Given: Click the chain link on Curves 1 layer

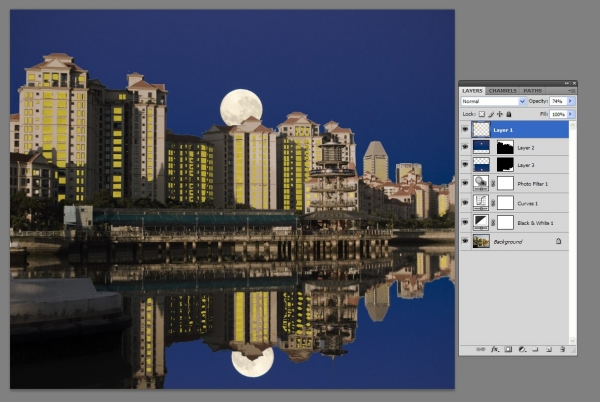Looking at the screenshot, I should pos(493,203).
